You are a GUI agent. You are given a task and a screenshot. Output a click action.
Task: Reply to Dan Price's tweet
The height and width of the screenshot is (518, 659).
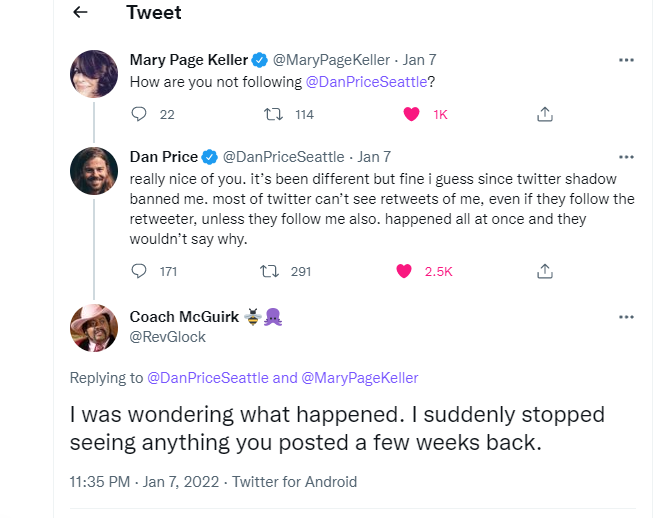(x=139, y=271)
